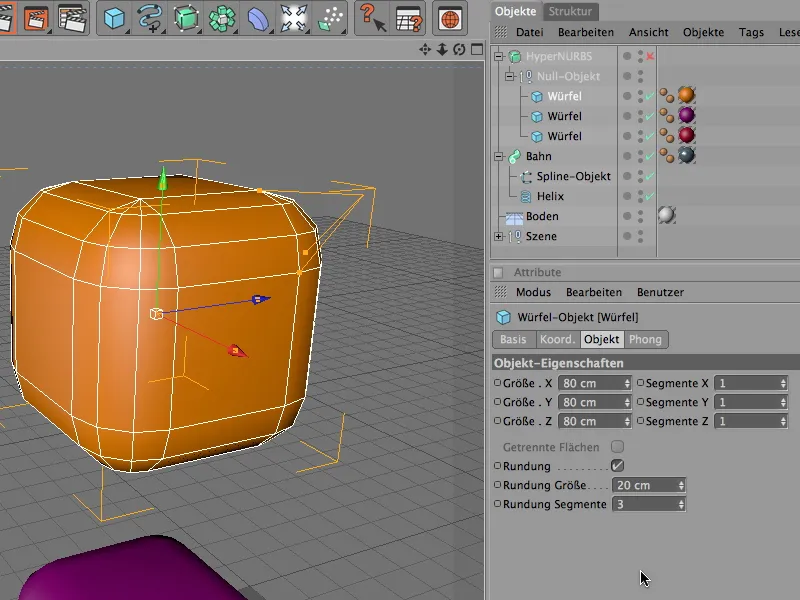
Task: Click the blue Z axis arrow handle
Action: [x=261, y=299]
